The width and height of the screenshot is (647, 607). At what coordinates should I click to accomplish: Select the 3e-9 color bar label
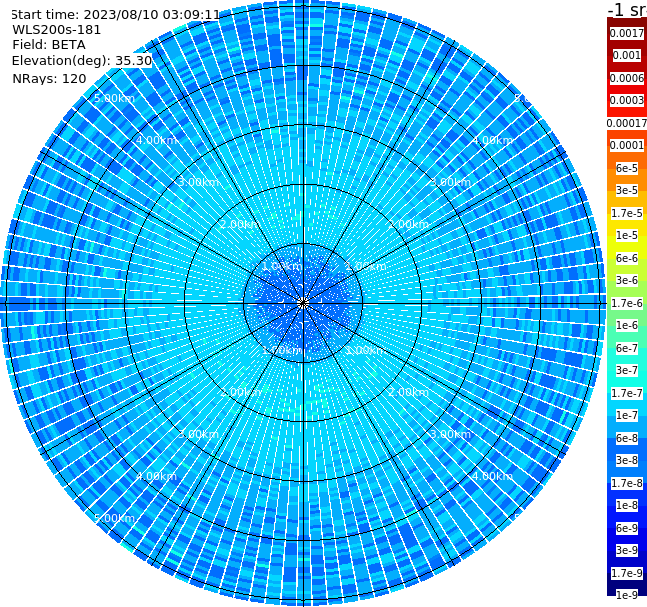pyautogui.click(x=627, y=550)
